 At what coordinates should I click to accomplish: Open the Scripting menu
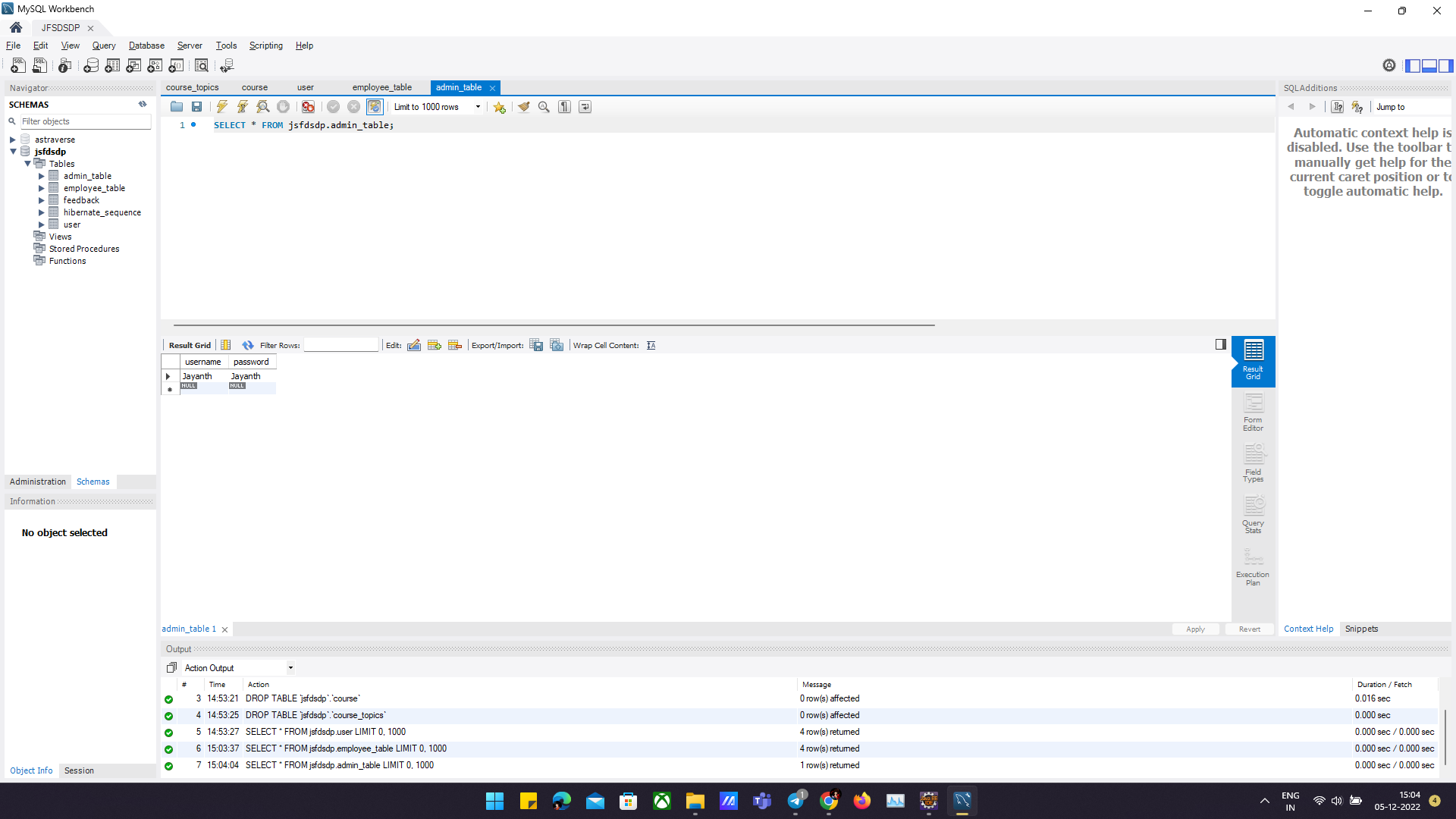(265, 45)
